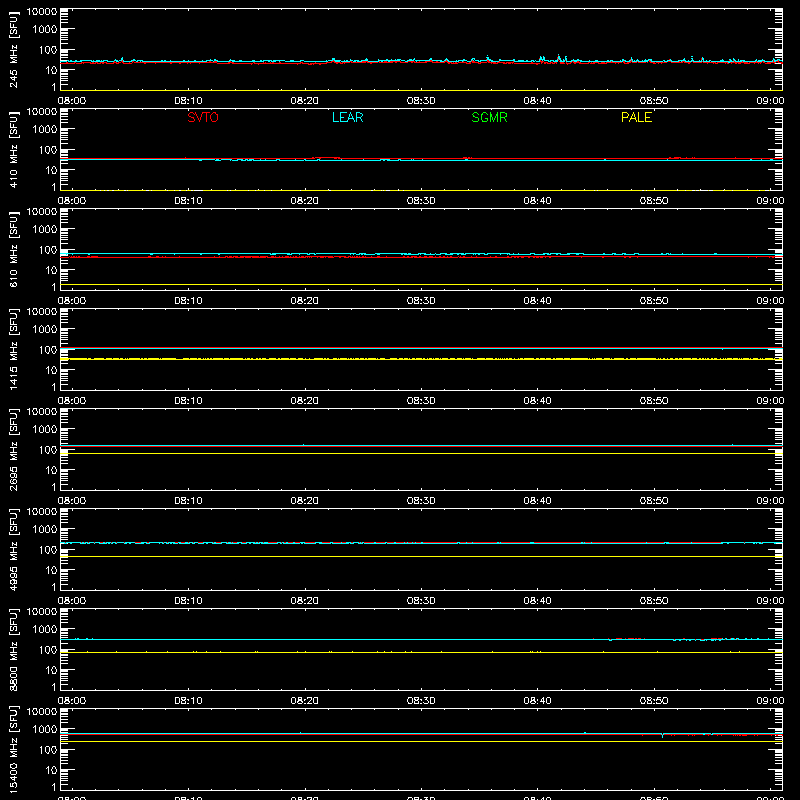Click the 10000 tick on 4995 MHz axis

42,512
